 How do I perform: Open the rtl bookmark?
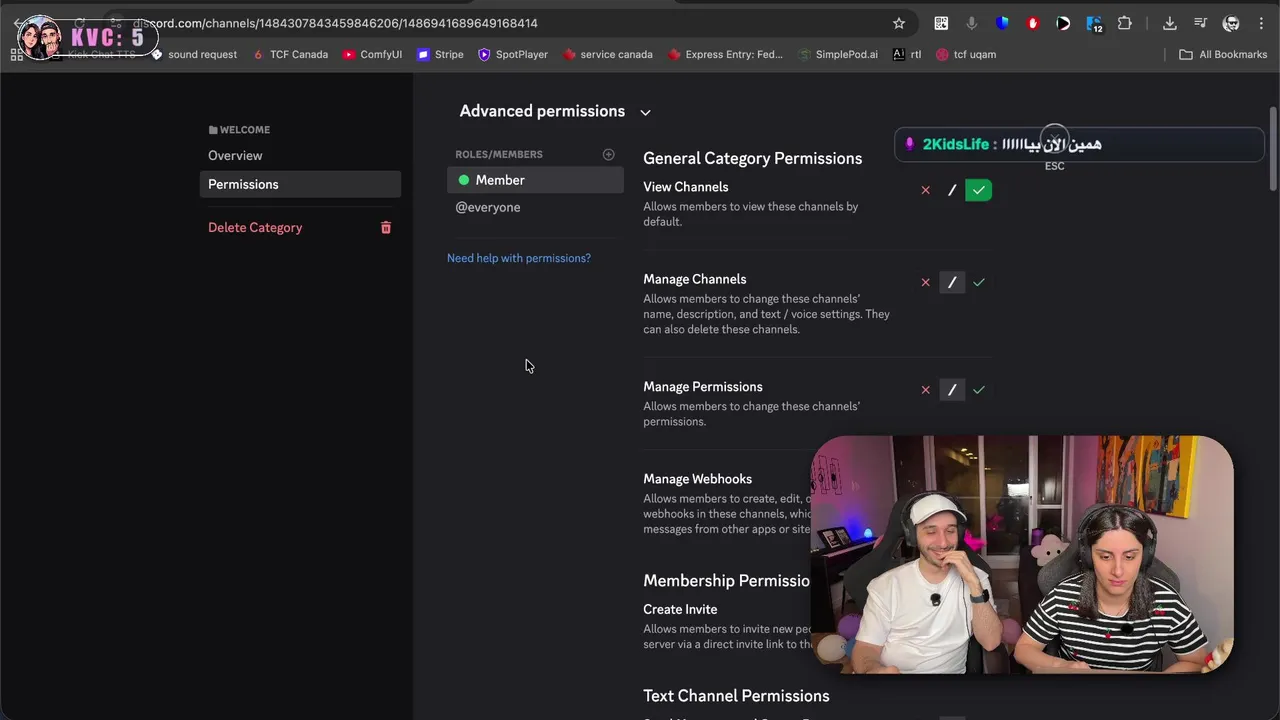(x=907, y=54)
